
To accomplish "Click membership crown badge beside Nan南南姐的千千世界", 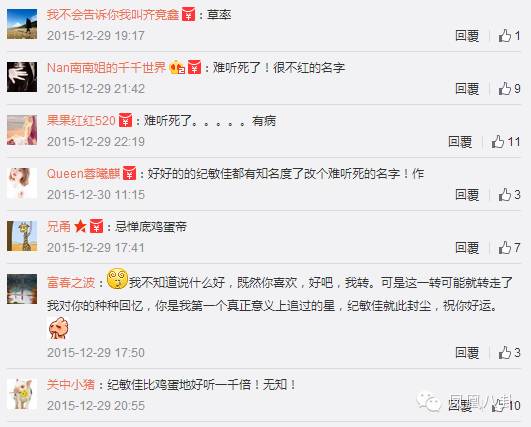I will point(177,67).
